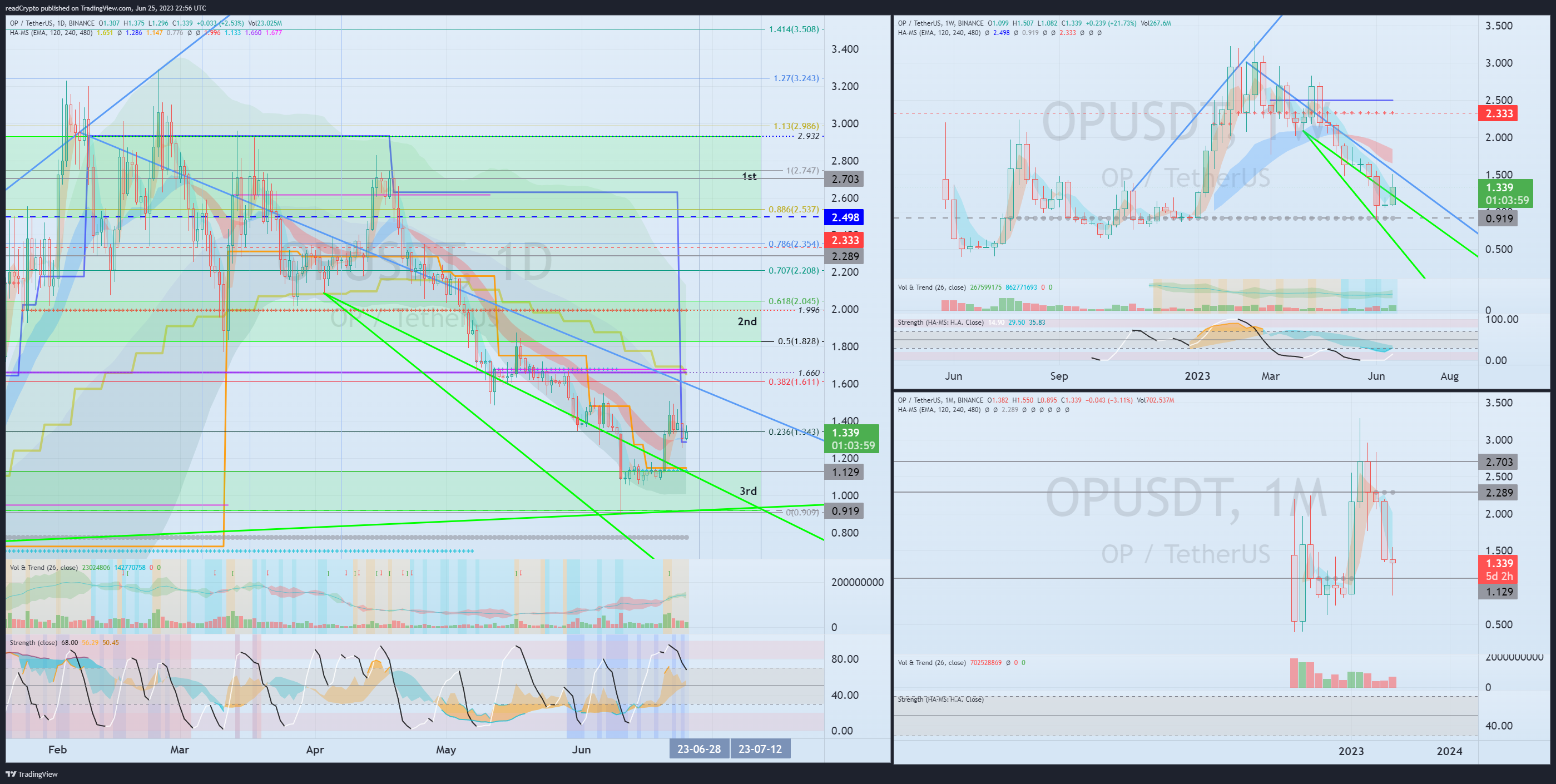The width and height of the screenshot is (1556, 784).
Task: Click the red 2.333 price label on 1W chart
Action: (x=1499, y=113)
